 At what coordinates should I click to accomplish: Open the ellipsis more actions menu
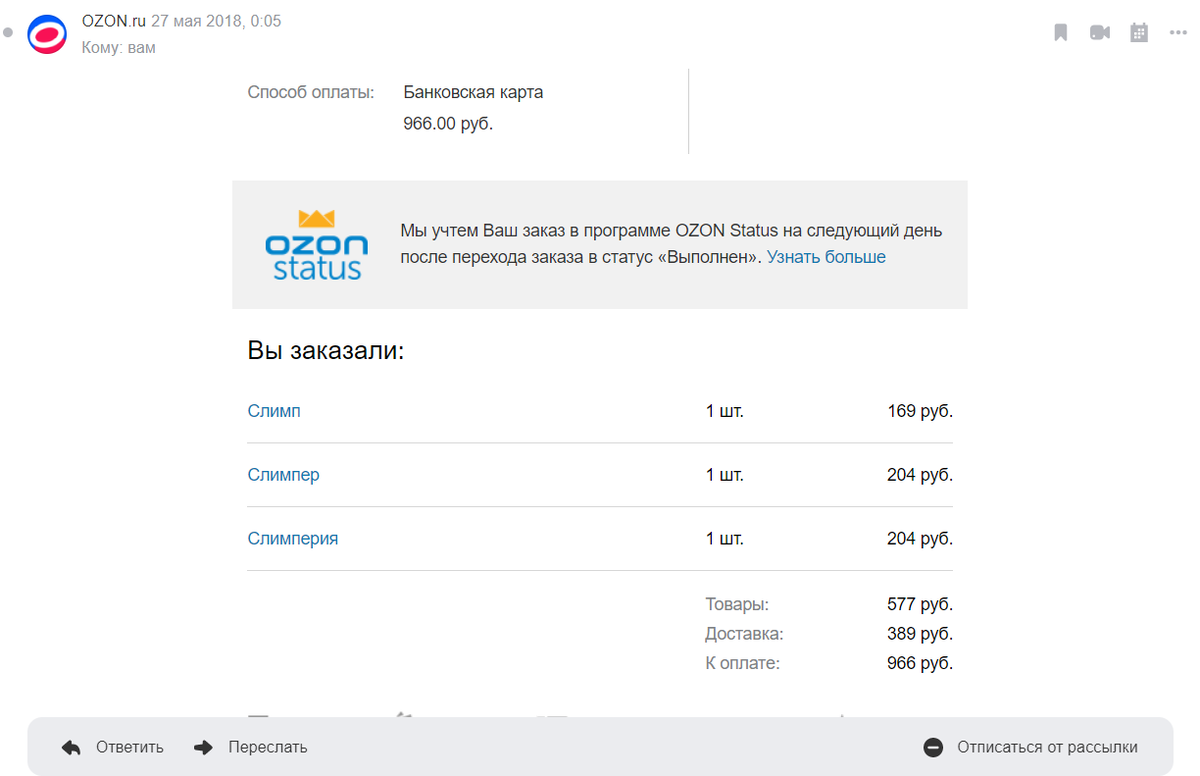[1178, 32]
